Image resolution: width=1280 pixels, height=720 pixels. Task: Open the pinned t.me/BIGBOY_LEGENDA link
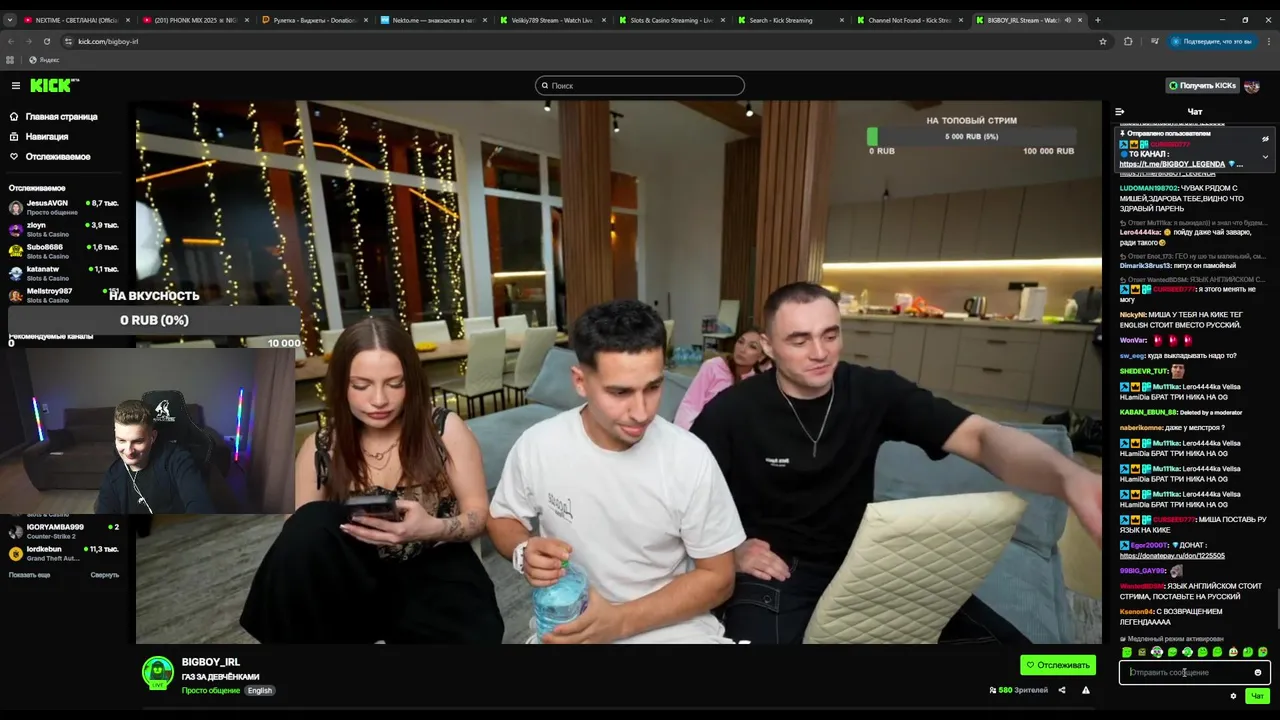[x=1172, y=164]
